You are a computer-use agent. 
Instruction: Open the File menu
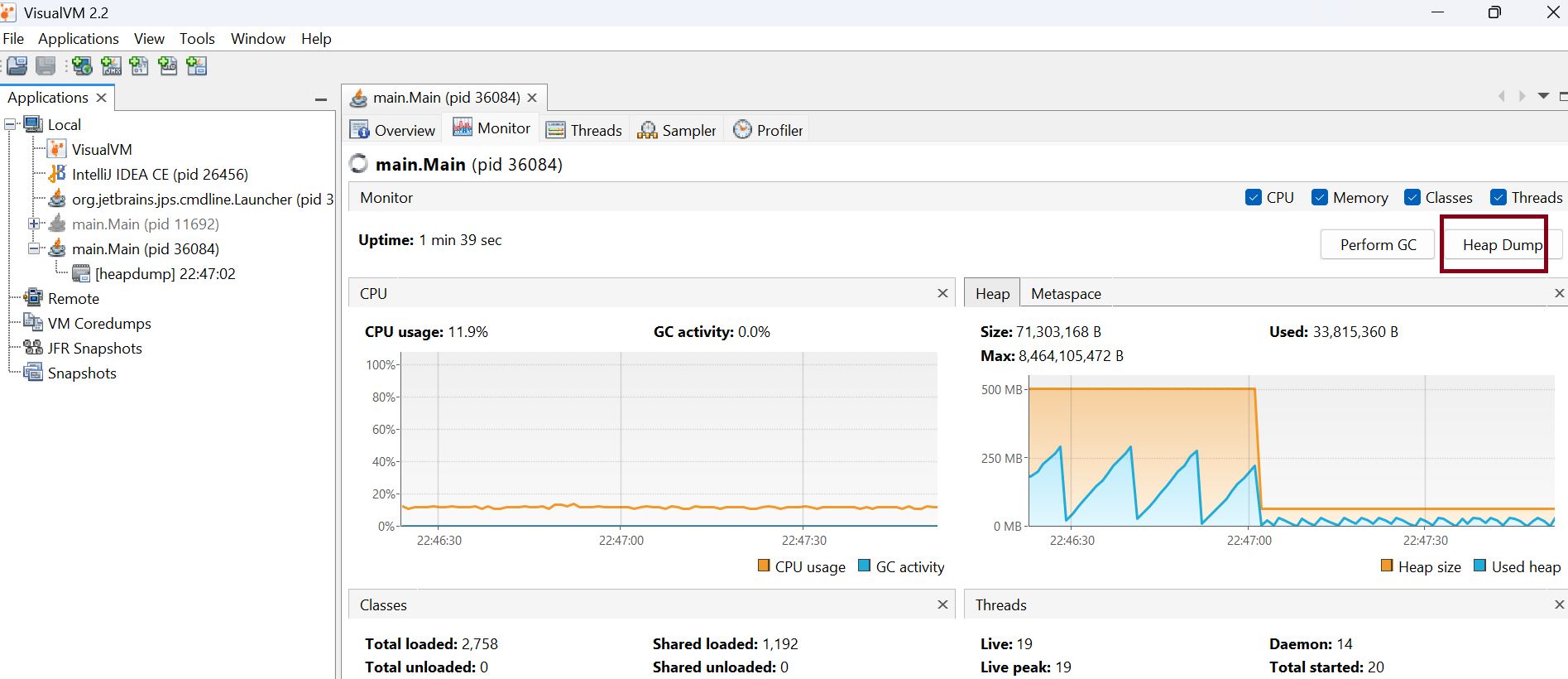(x=13, y=39)
